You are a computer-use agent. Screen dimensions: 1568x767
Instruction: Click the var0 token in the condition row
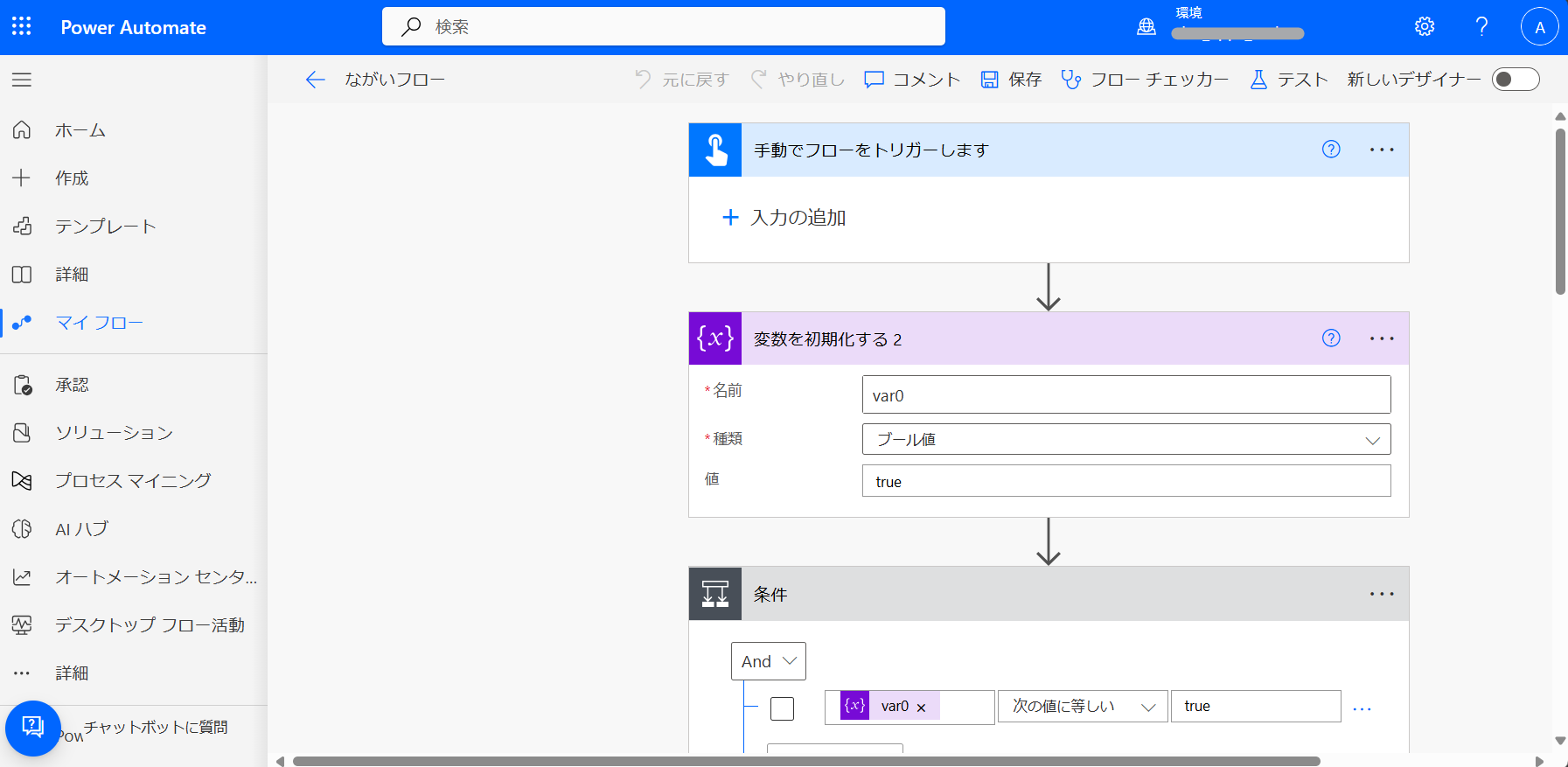click(x=889, y=706)
